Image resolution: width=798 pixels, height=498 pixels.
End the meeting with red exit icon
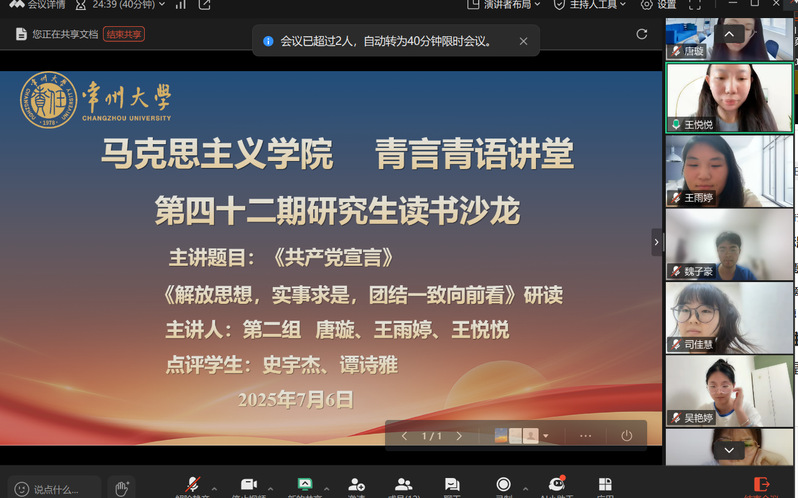click(x=761, y=484)
